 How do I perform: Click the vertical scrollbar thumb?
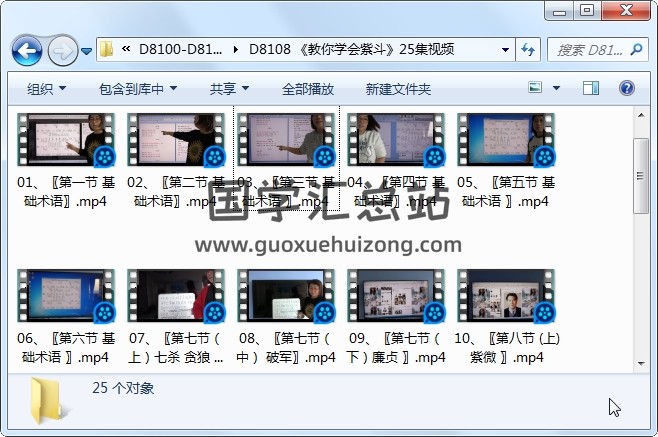641,176
